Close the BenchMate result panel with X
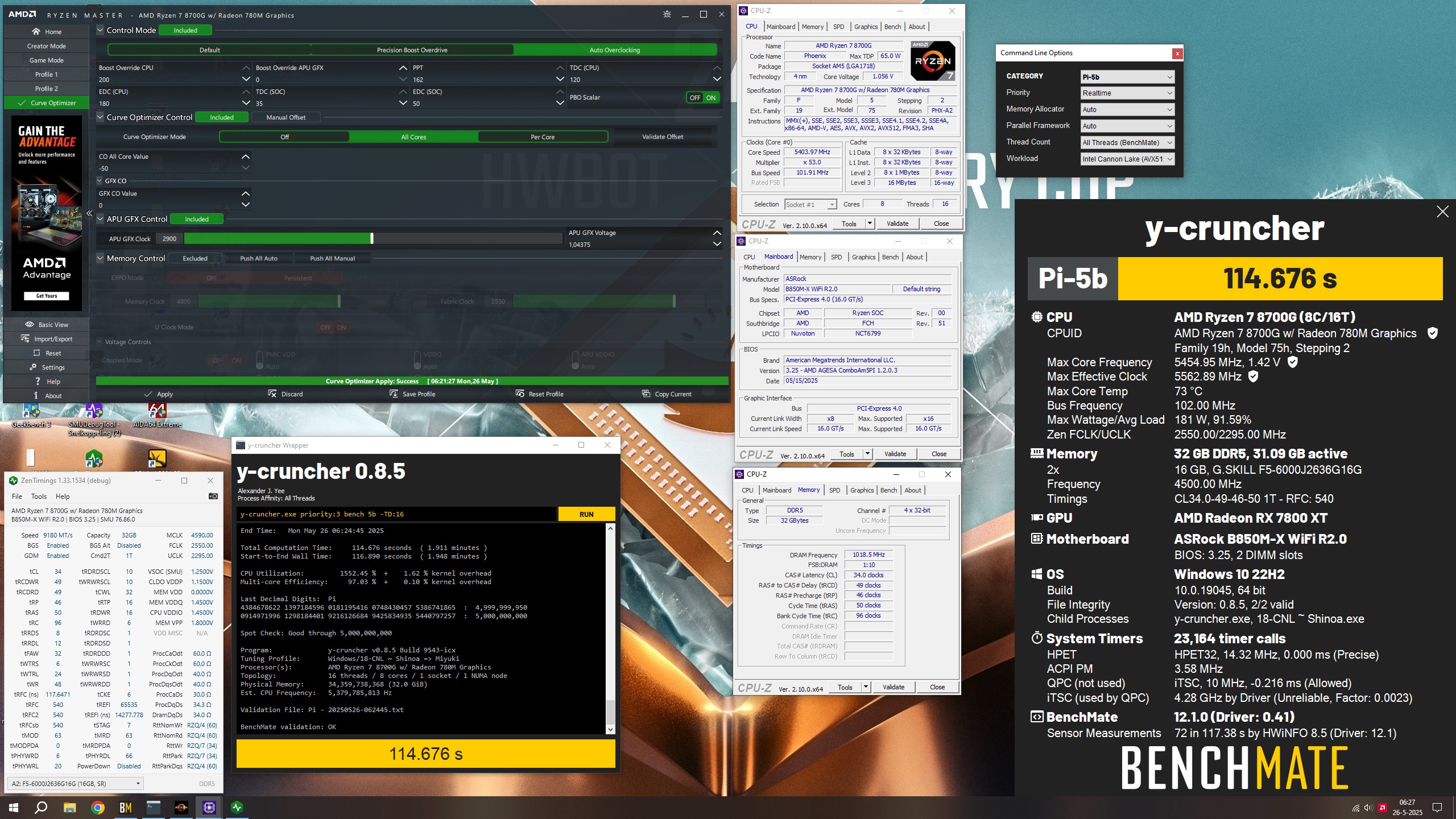 click(x=1442, y=212)
